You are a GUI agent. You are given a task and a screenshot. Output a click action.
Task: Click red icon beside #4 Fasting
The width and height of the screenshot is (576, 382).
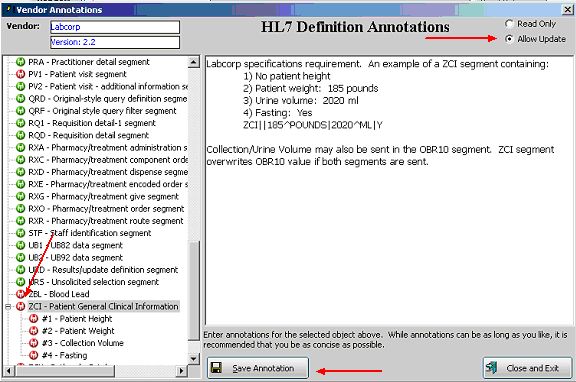(33, 355)
